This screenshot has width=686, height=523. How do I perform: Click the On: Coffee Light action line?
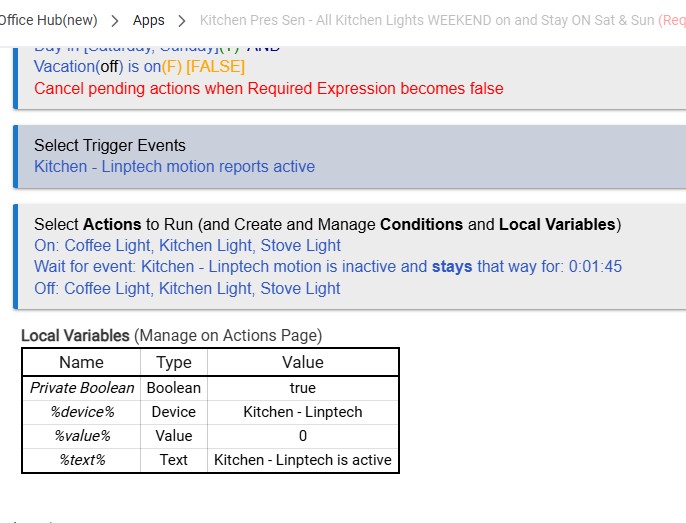pos(187,245)
